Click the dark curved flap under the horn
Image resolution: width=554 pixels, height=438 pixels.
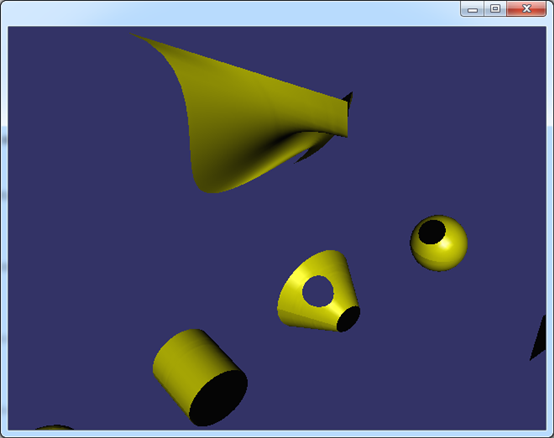(314, 149)
